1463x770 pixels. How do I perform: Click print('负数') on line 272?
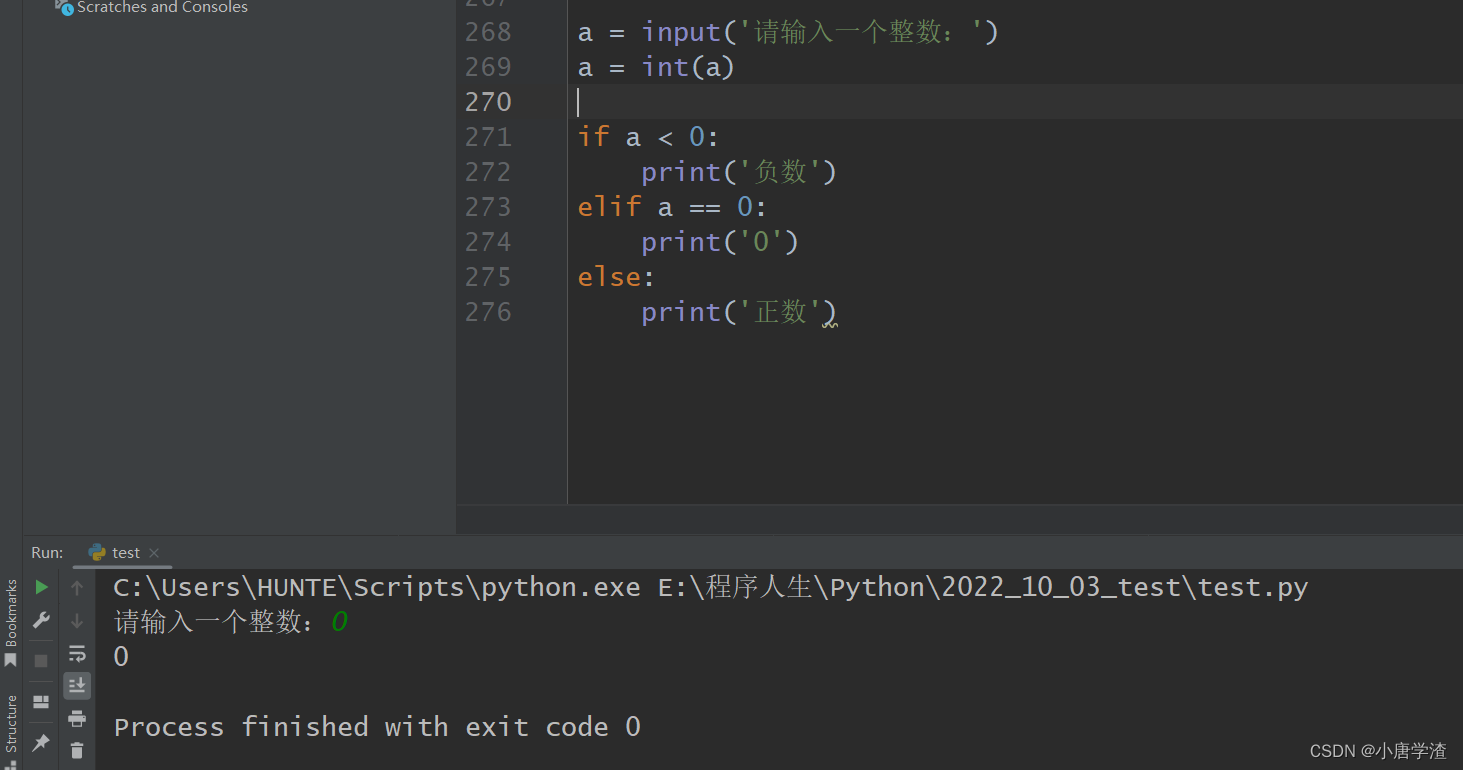[739, 172]
